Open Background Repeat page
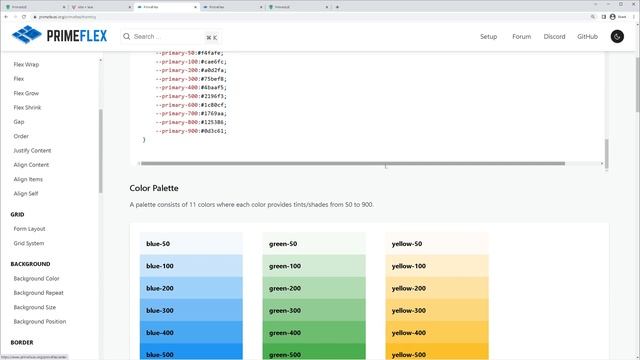The height and width of the screenshot is (360, 640). click(x=38, y=293)
